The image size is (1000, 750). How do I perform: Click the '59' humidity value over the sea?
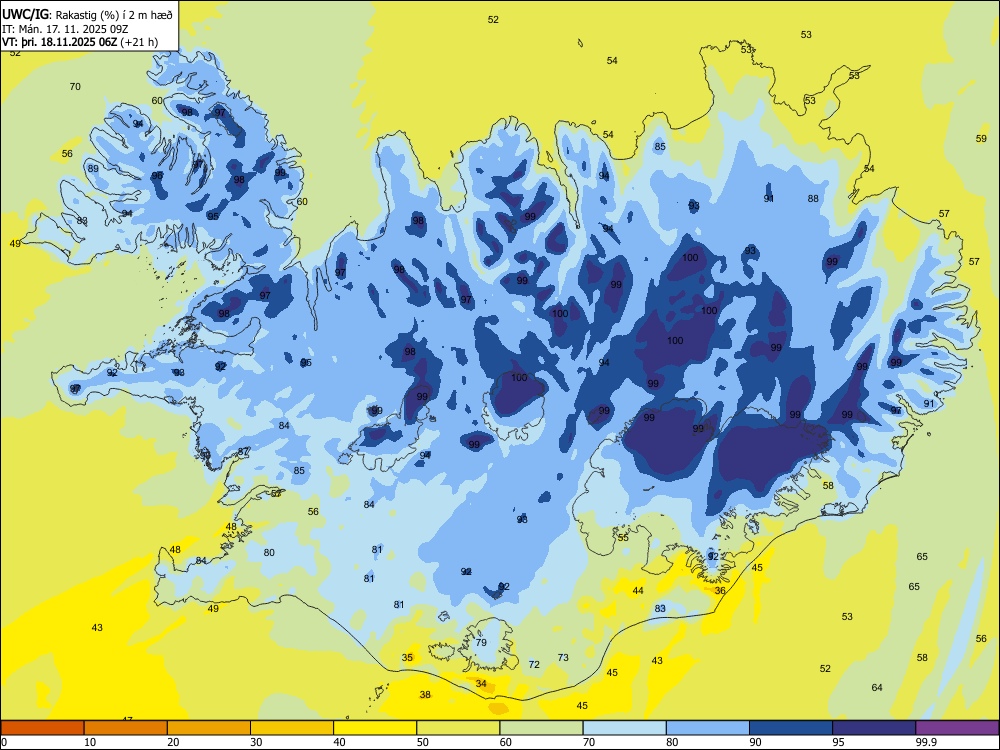pos(982,138)
